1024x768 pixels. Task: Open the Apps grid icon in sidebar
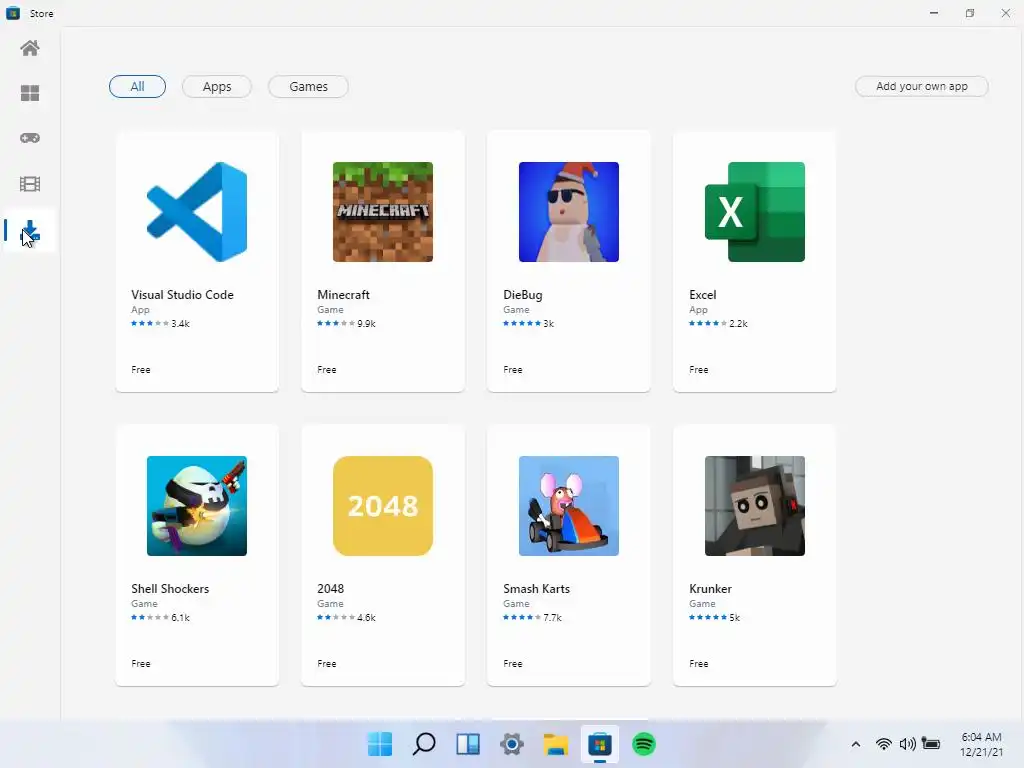tap(30, 93)
